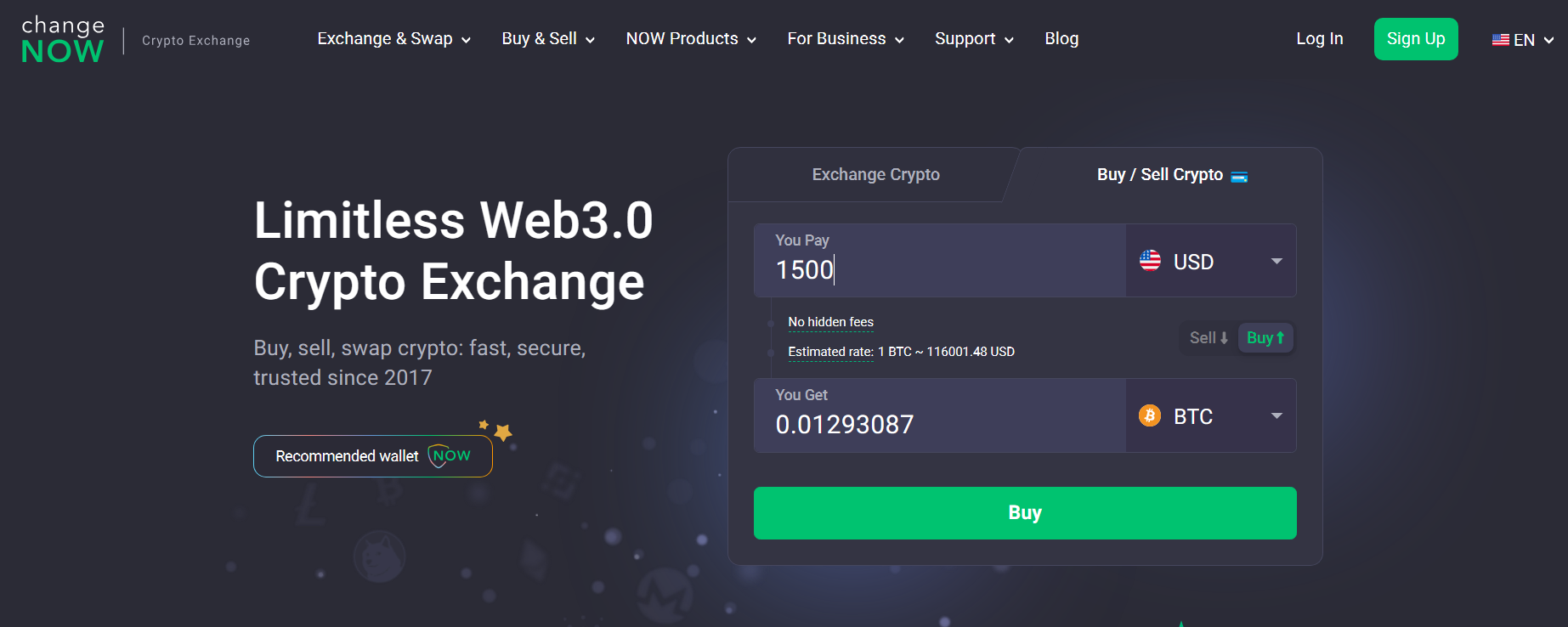Click the USD flag icon
Image resolution: width=1568 pixels, height=627 pixels.
tap(1150, 261)
